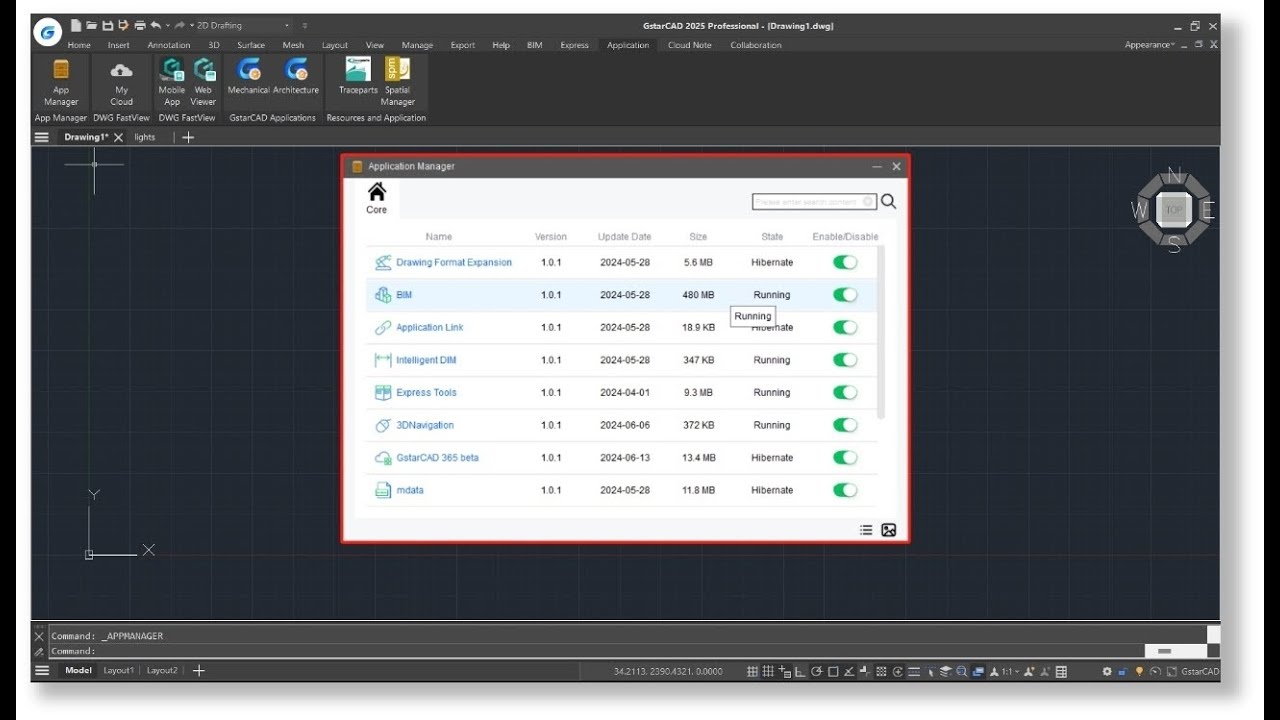This screenshot has height=720, width=1280.
Task: Click the Open folder icon in quick access toolbar
Action: [92, 25]
